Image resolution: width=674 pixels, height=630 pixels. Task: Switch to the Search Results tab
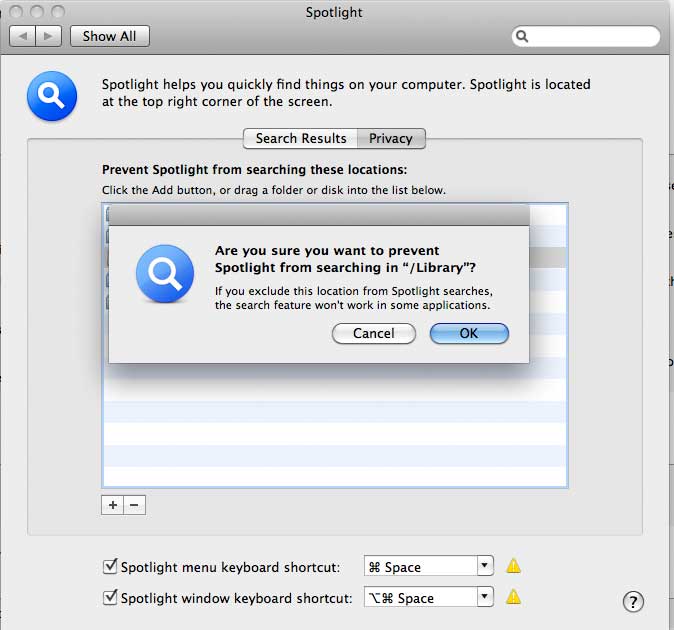pos(300,138)
